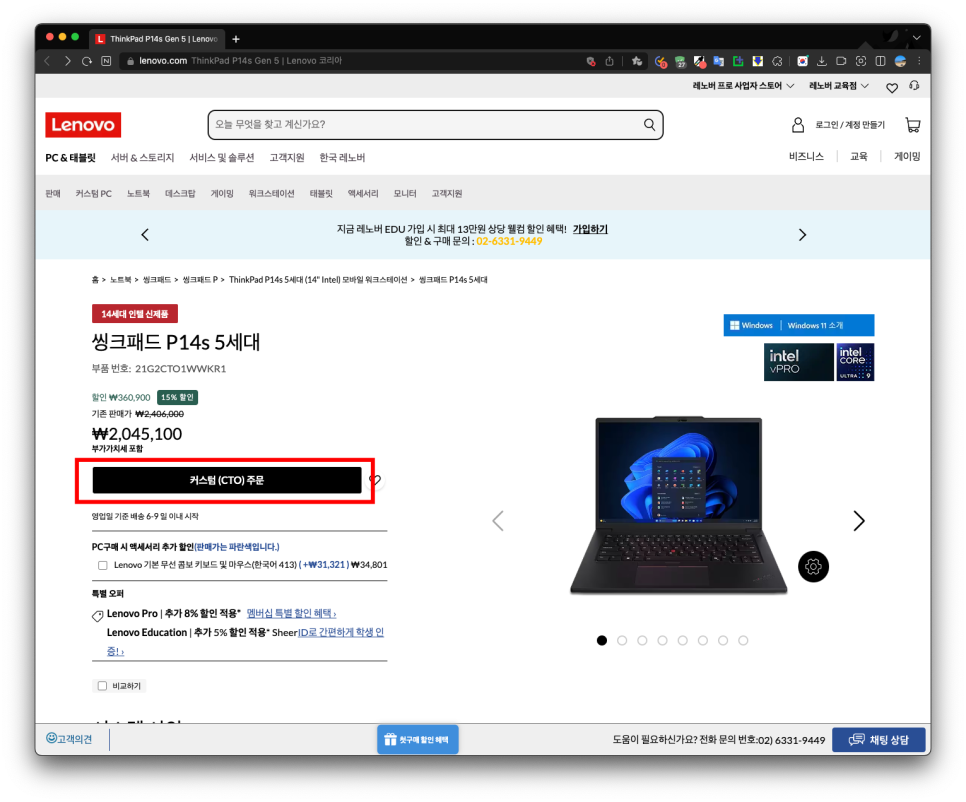Click the support headset icon

point(914,86)
